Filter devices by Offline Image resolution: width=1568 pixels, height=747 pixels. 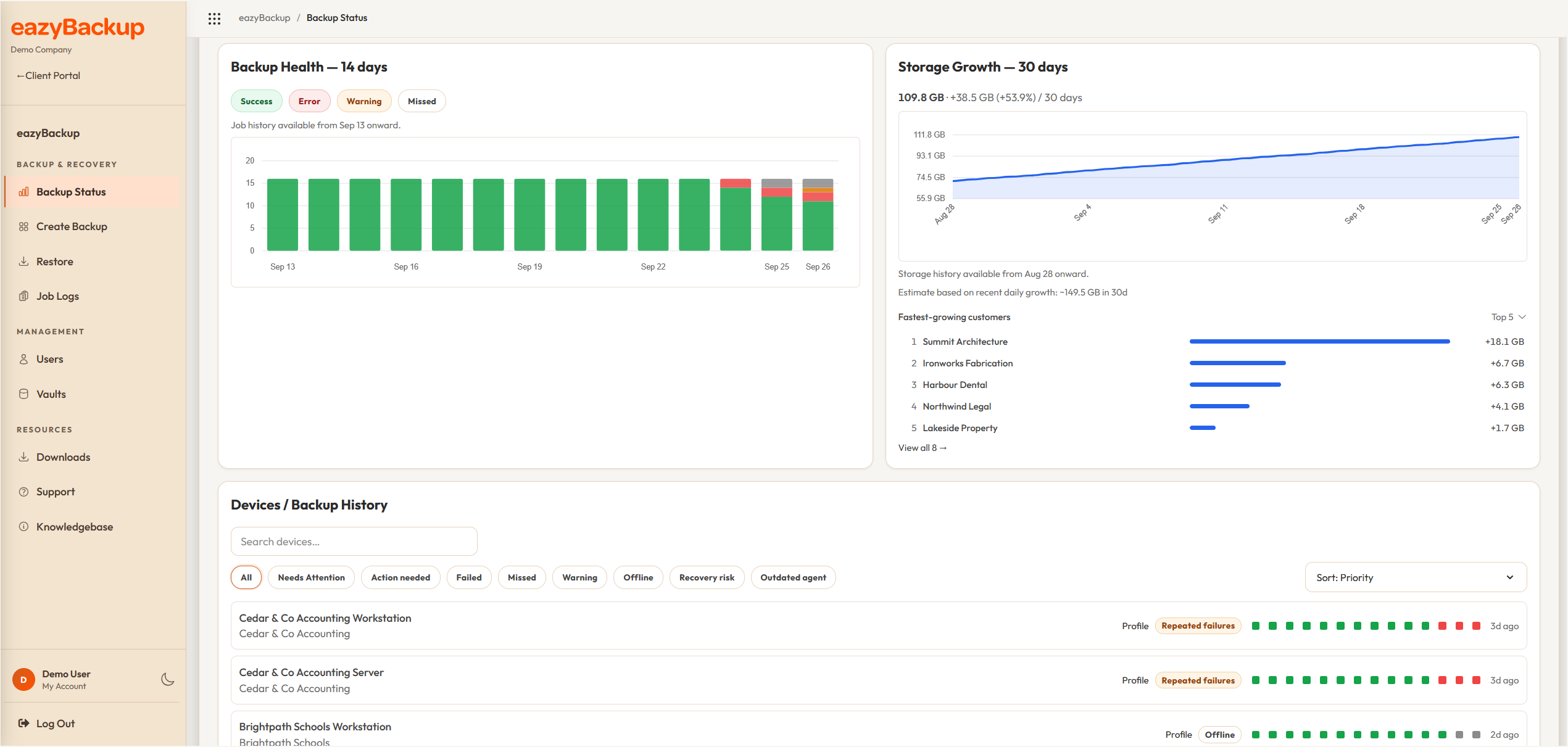point(638,577)
